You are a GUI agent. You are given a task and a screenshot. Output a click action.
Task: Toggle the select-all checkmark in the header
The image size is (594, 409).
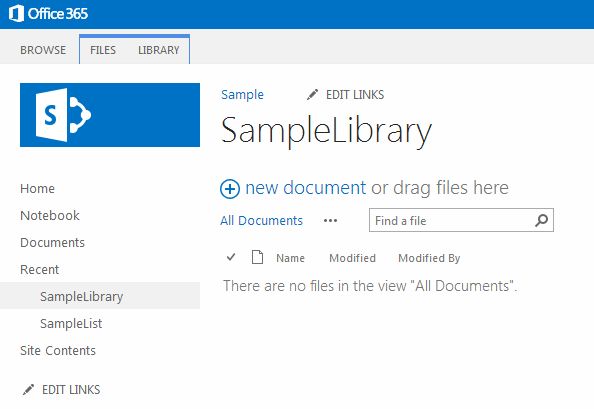point(231,258)
